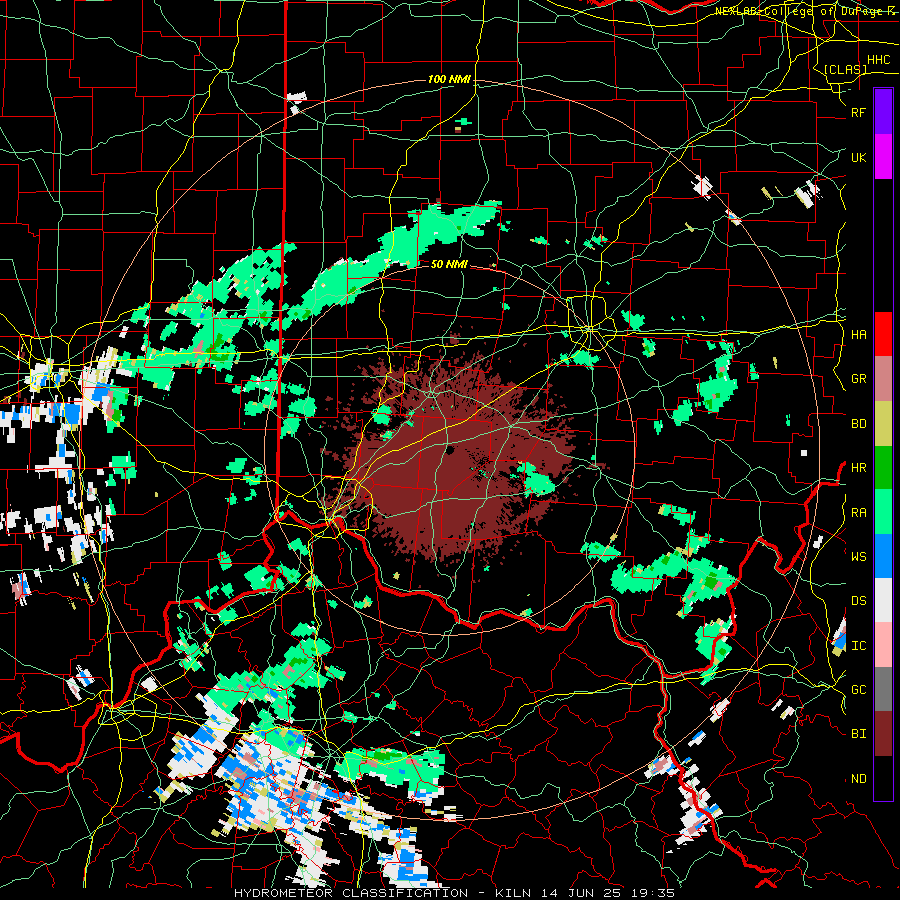This screenshot has height=900, width=900.
Task: Click the GC gray legend swatch
Action: 883,689
